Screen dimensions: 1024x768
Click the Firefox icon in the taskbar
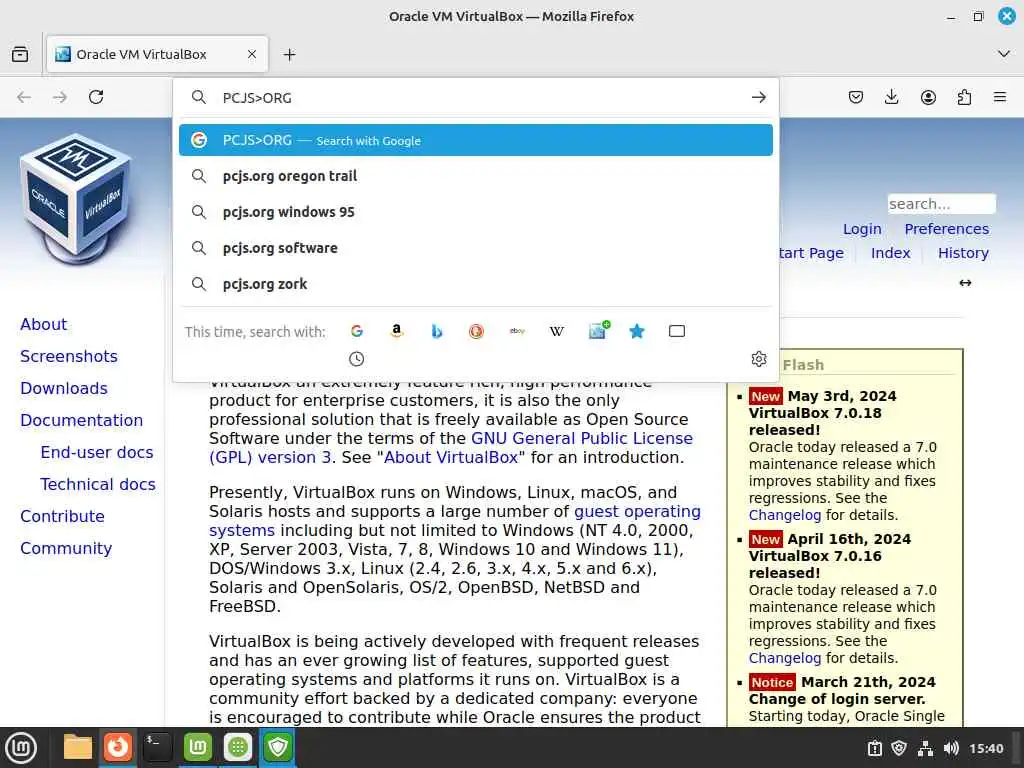point(118,747)
